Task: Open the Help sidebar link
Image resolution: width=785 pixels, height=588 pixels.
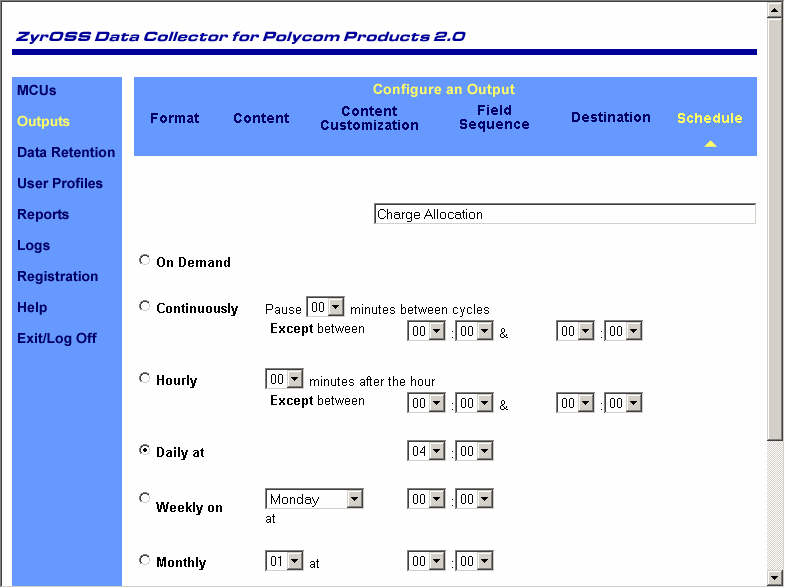Action: click(32, 308)
